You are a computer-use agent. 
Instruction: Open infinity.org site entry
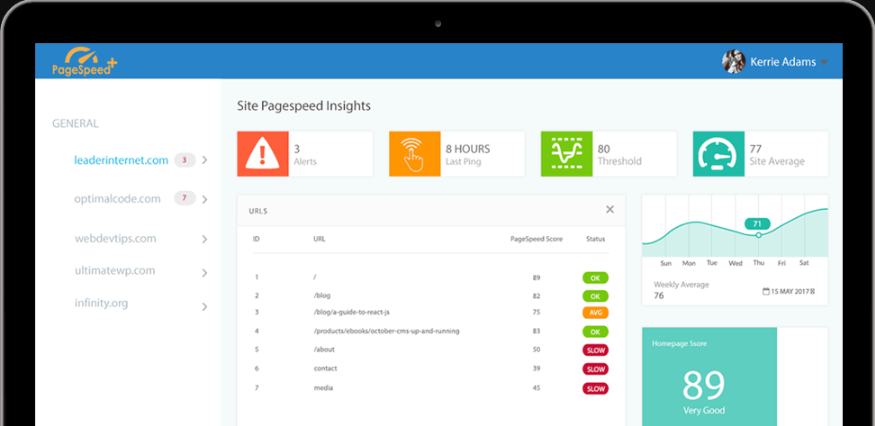pyautogui.click(x=101, y=304)
